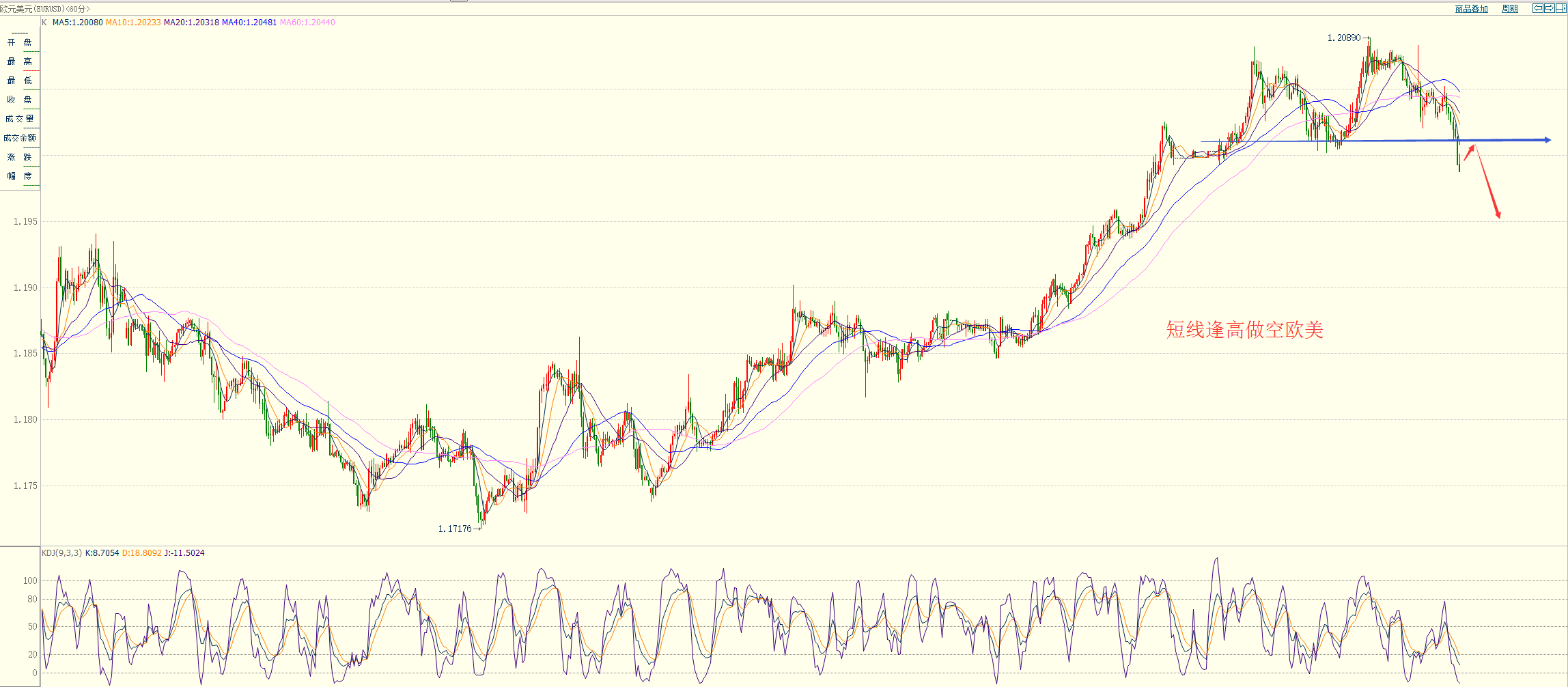Select the orange MA10:1.20233 label

click(133, 23)
